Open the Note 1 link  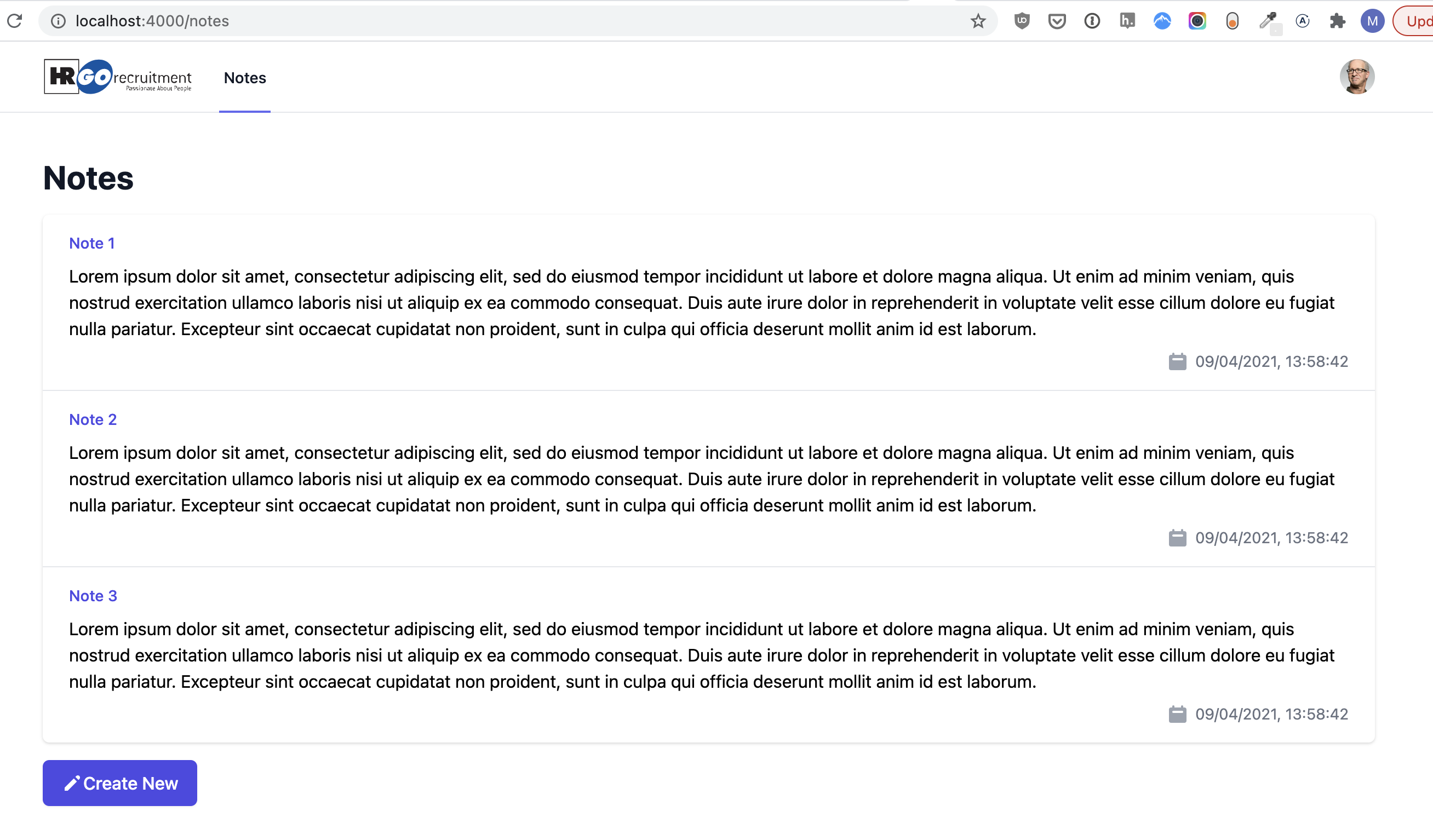[x=91, y=243]
